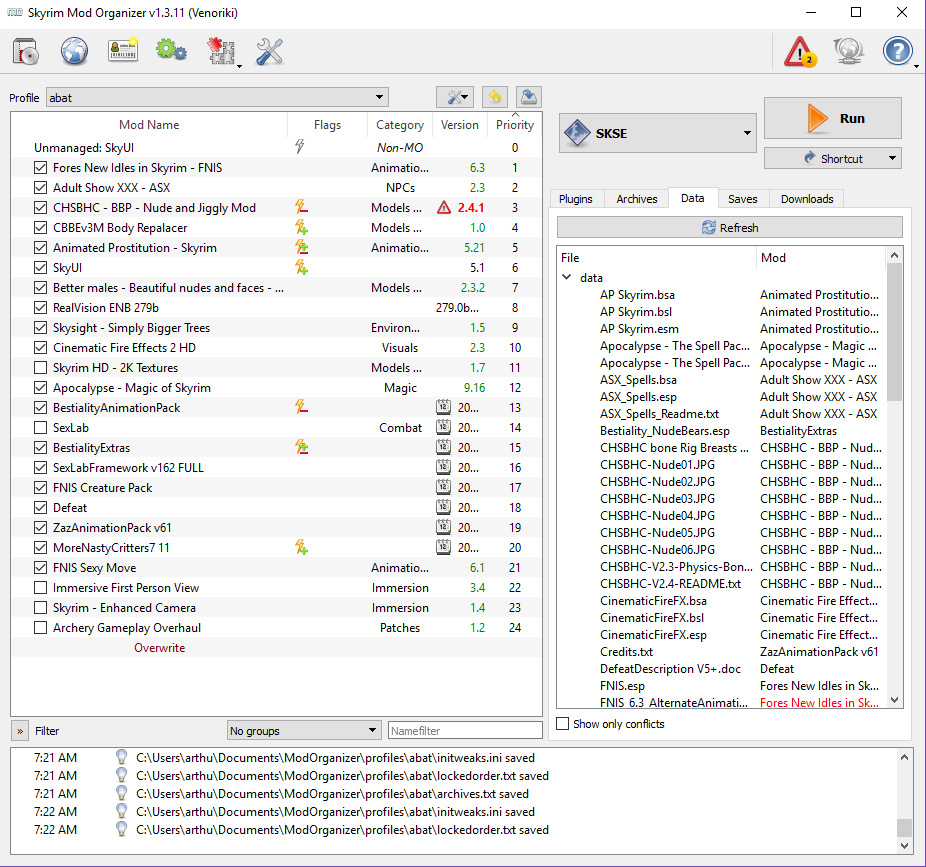Open the No groups dropdown
The image size is (926, 867).
coord(304,731)
